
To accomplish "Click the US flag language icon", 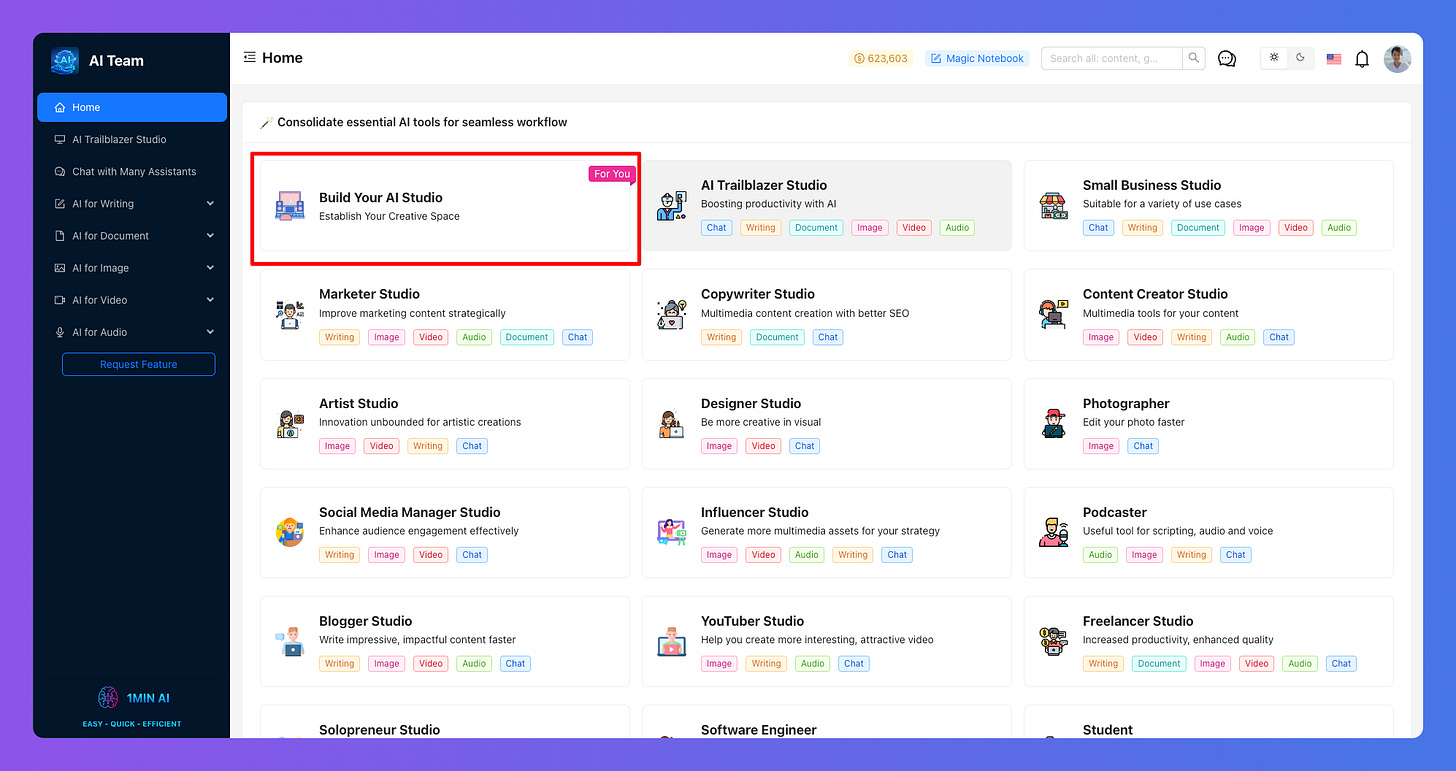I will (1334, 59).
